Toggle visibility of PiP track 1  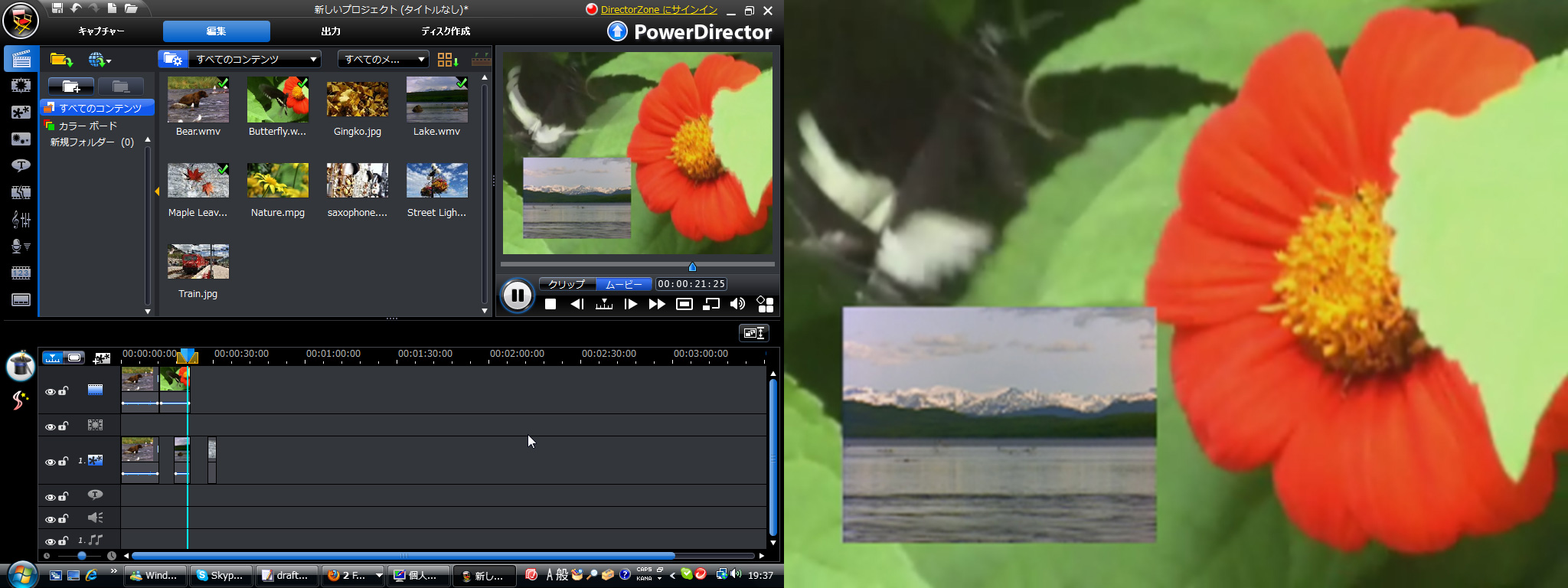pyautogui.click(x=50, y=462)
